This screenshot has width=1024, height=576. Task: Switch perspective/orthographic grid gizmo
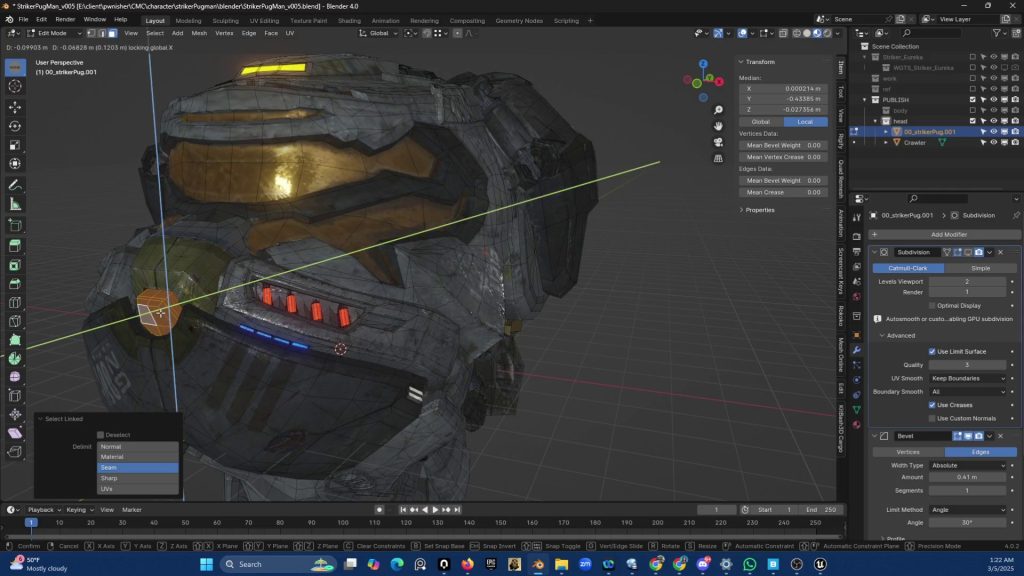(718, 158)
